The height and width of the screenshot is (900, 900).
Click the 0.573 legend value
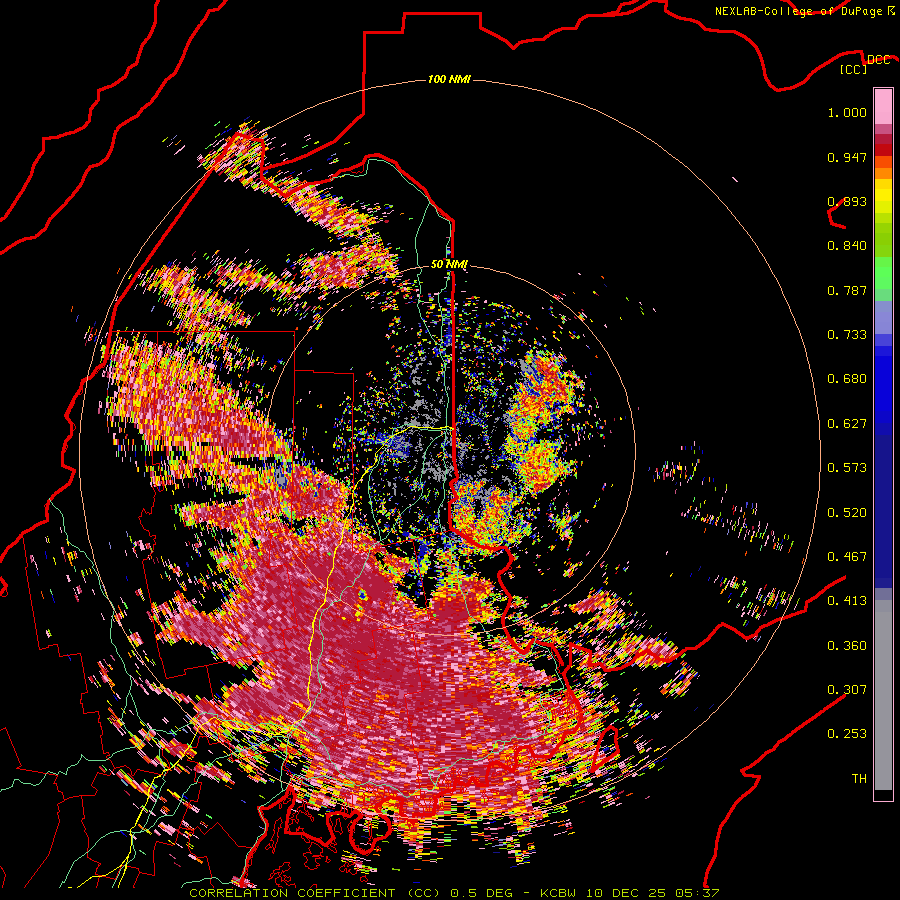coord(847,468)
